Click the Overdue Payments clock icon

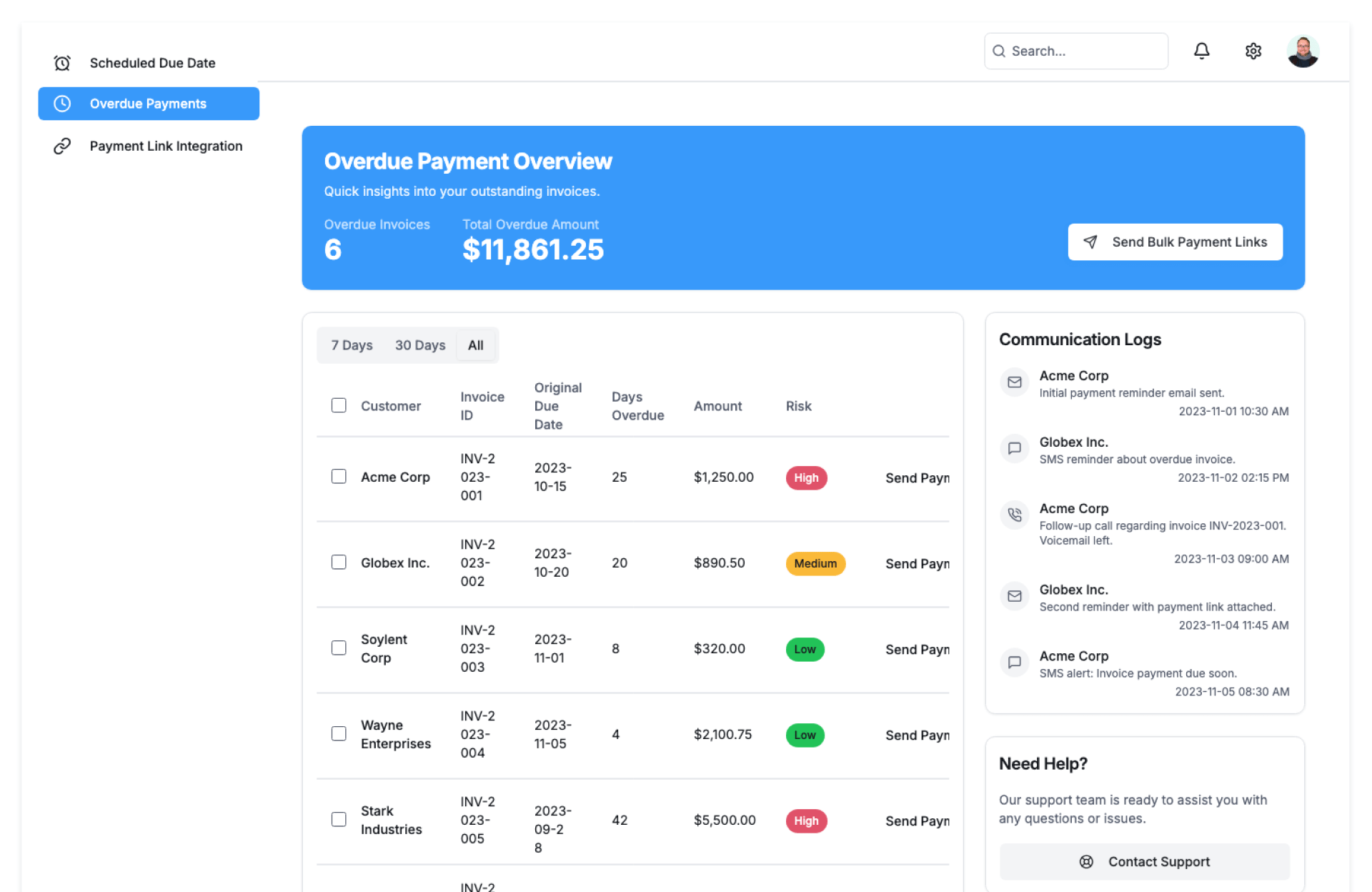tap(62, 104)
